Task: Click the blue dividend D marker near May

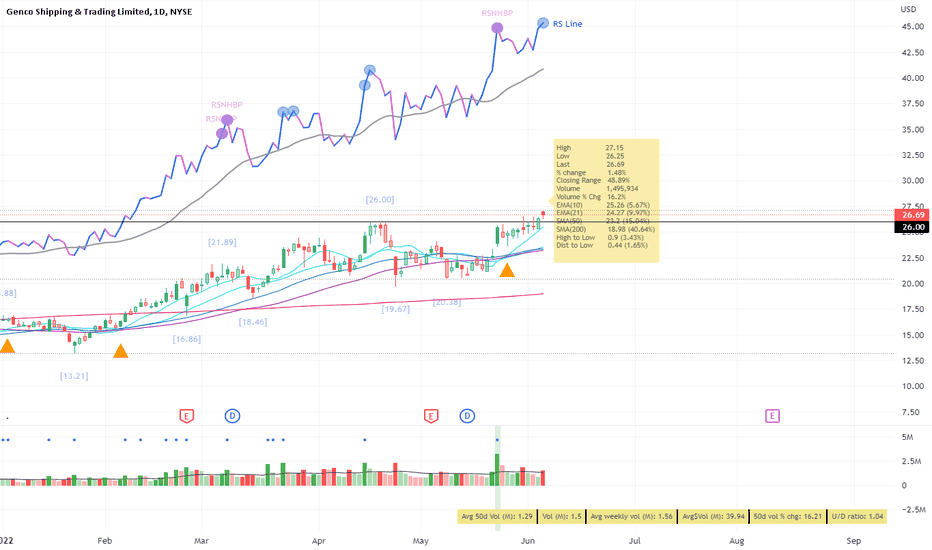Action: click(467, 416)
